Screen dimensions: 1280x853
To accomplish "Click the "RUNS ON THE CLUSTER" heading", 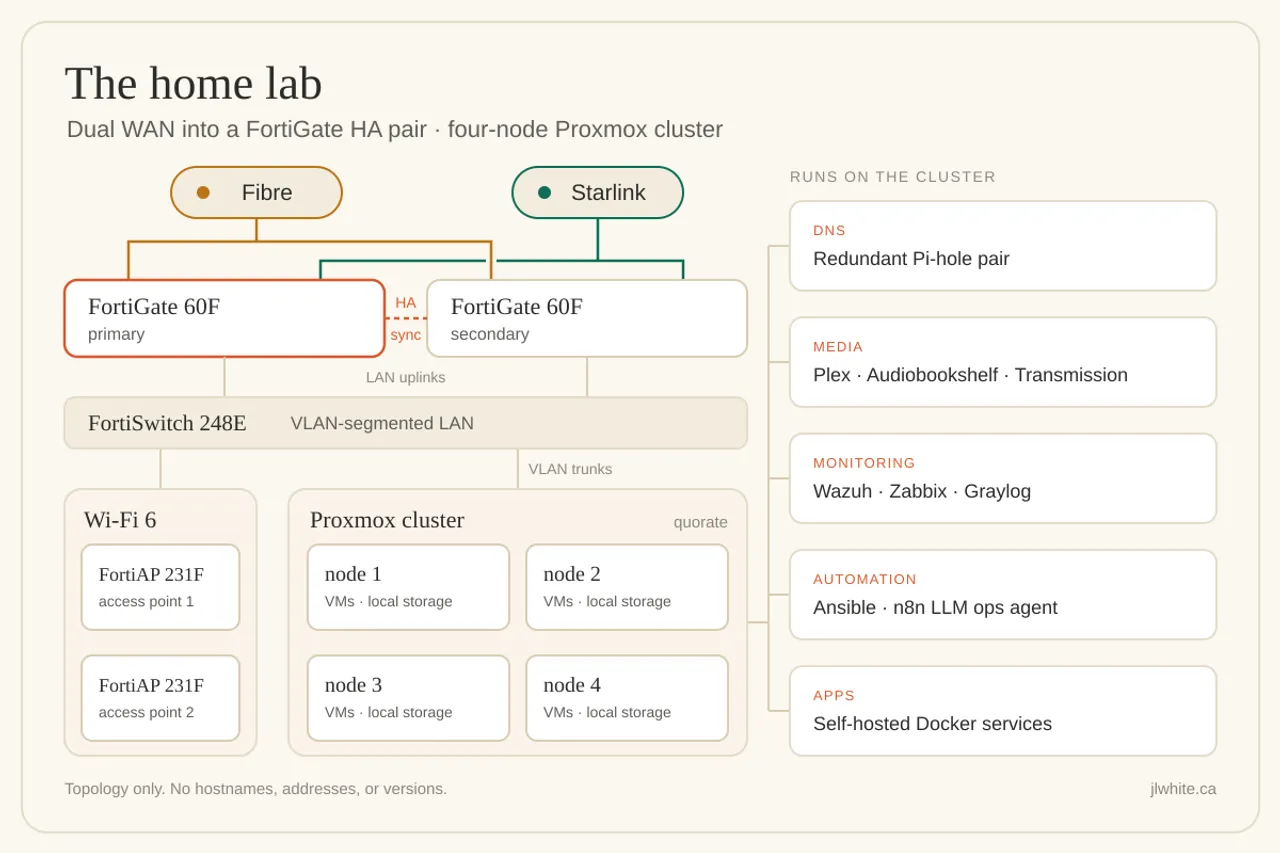I will coord(893,177).
